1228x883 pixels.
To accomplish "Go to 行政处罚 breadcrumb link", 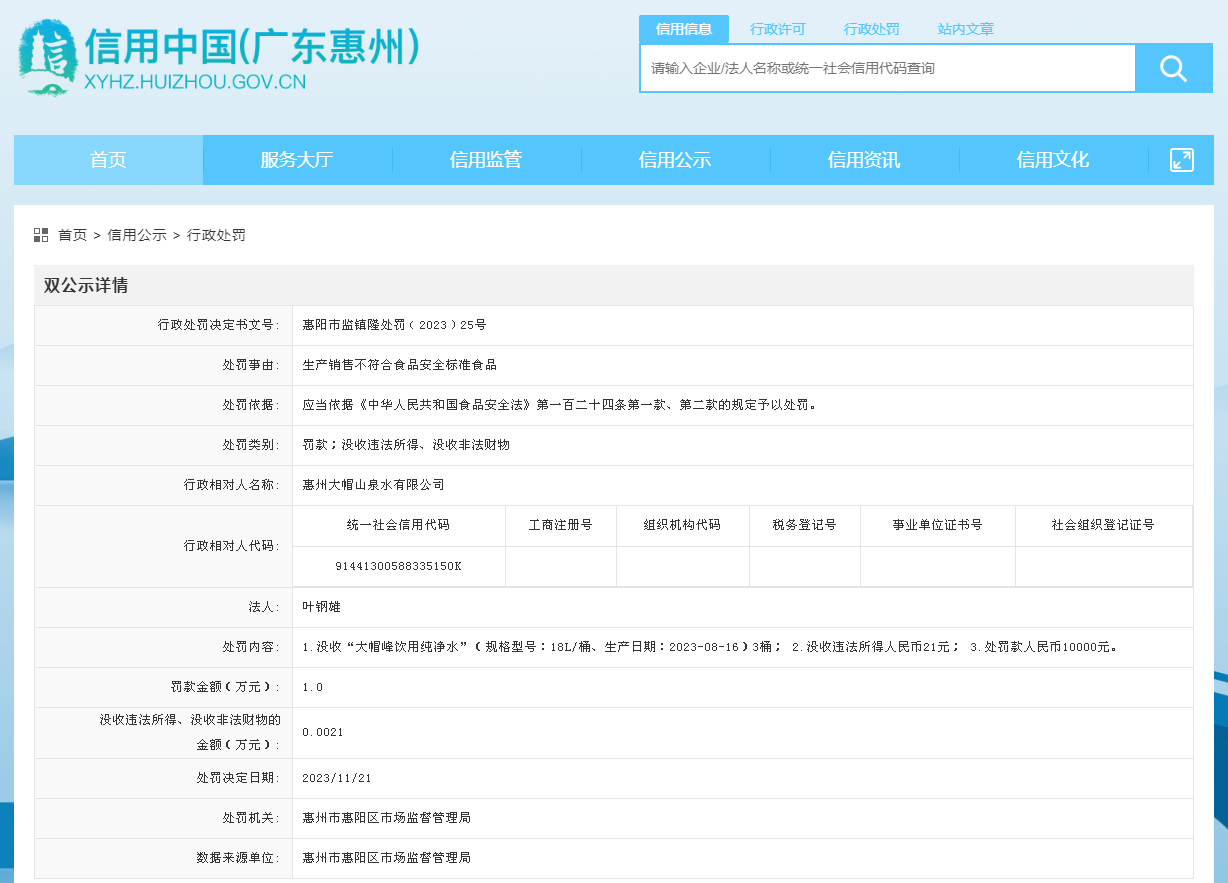I will click(x=216, y=235).
